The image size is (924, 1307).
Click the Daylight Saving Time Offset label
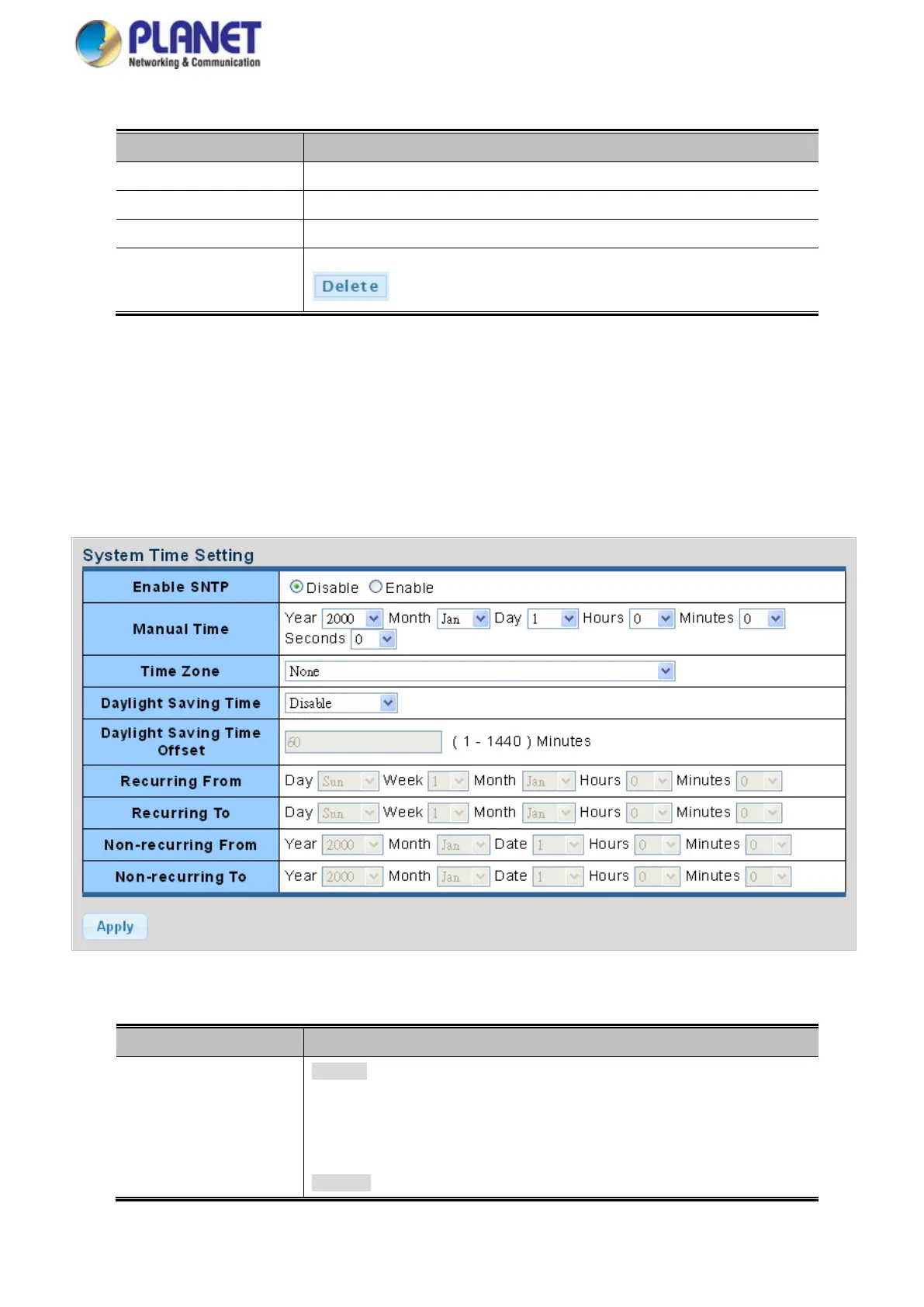pyautogui.click(x=181, y=742)
